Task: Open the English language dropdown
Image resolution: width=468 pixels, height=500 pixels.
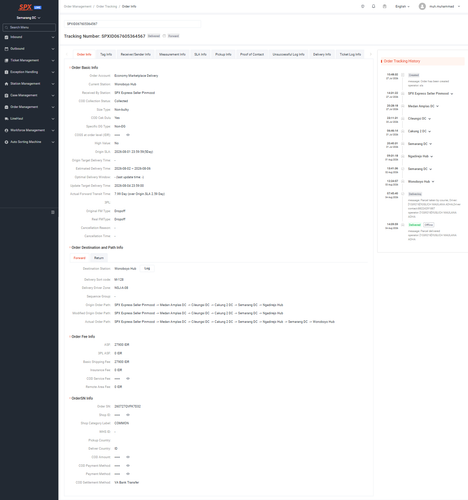Action: pyautogui.click(x=402, y=6)
